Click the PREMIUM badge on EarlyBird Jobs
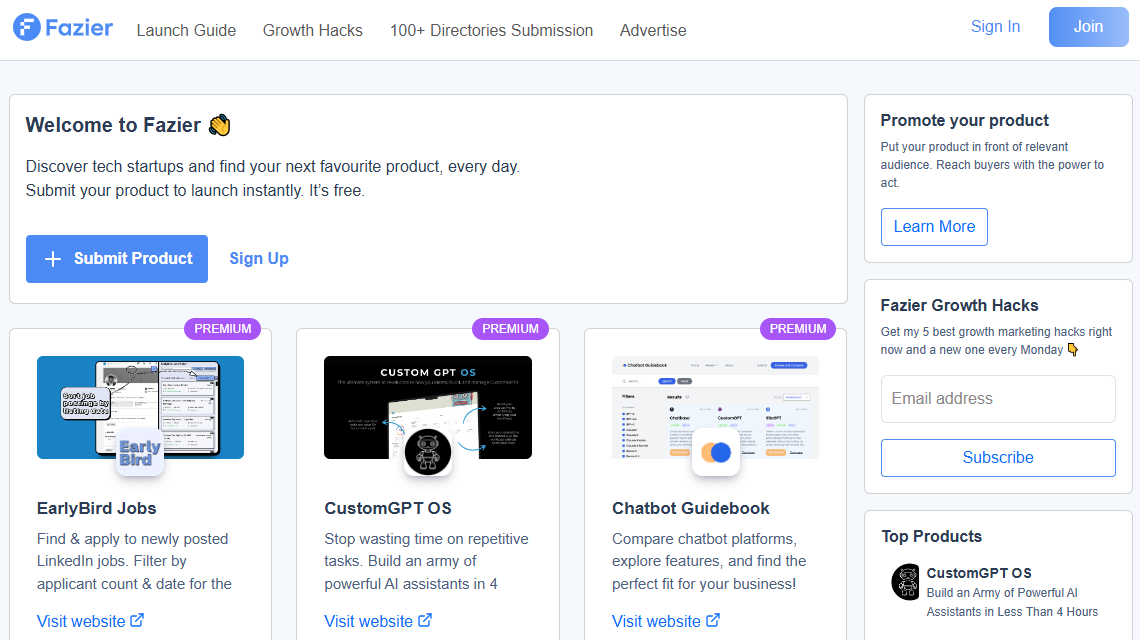Screen dimensions: 1140x640 pos(222,329)
